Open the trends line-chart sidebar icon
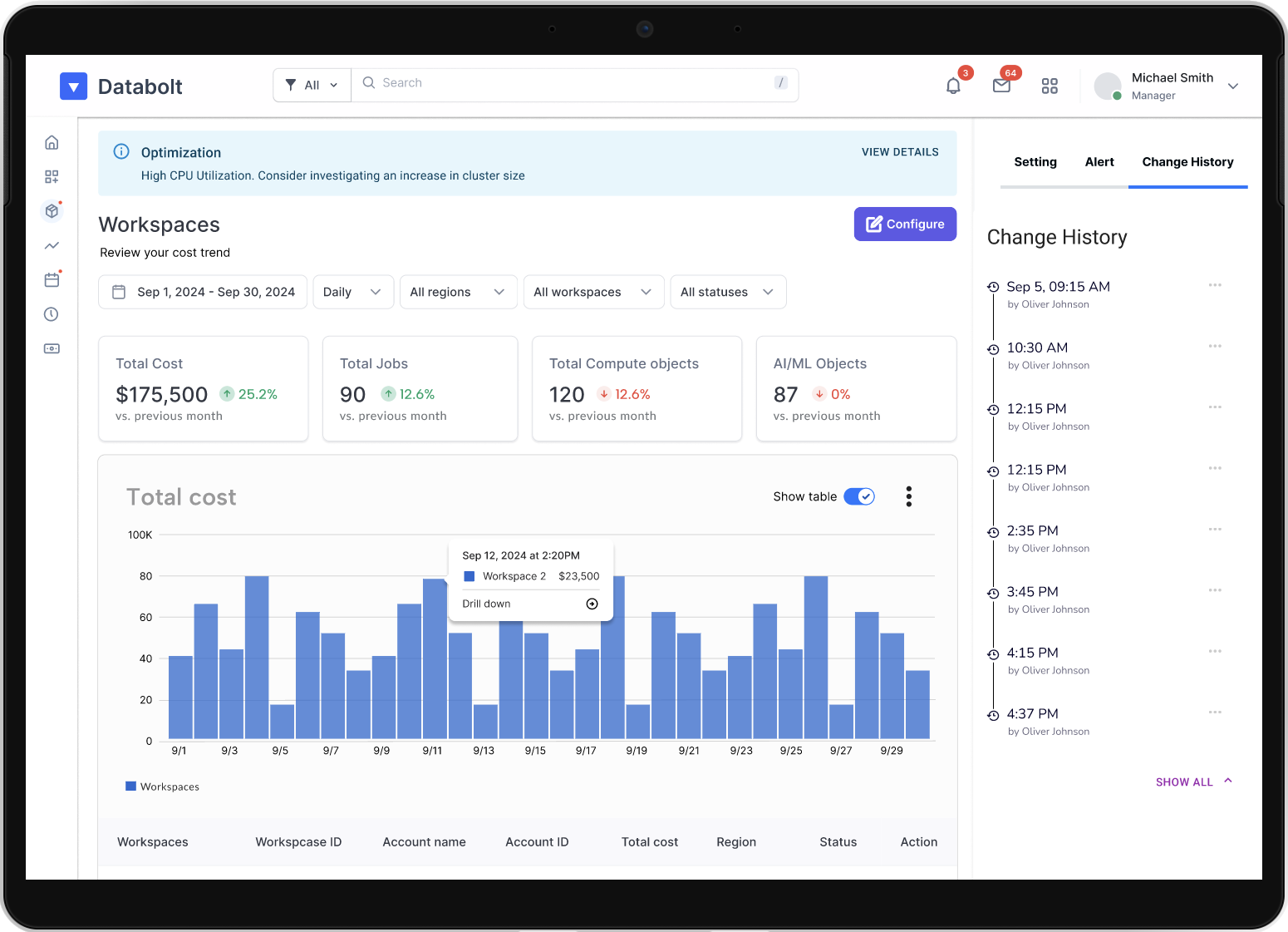Screen dimensions: 1288x932 click(x=52, y=245)
